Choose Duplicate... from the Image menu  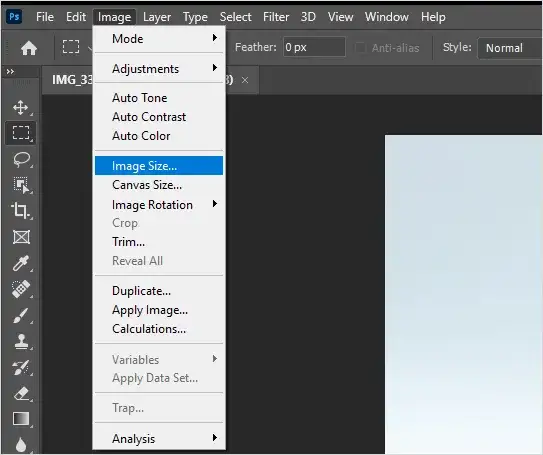(x=159, y=291)
